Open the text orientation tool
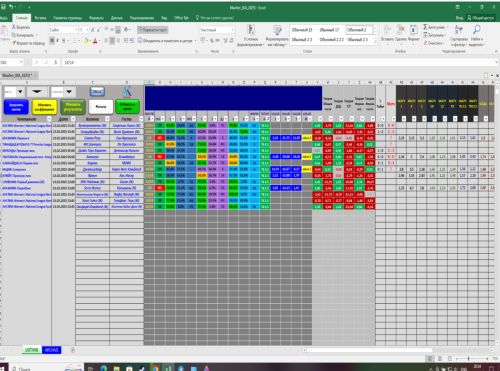The width and height of the screenshot is (500, 371). pyautogui.click(x=127, y=30)
